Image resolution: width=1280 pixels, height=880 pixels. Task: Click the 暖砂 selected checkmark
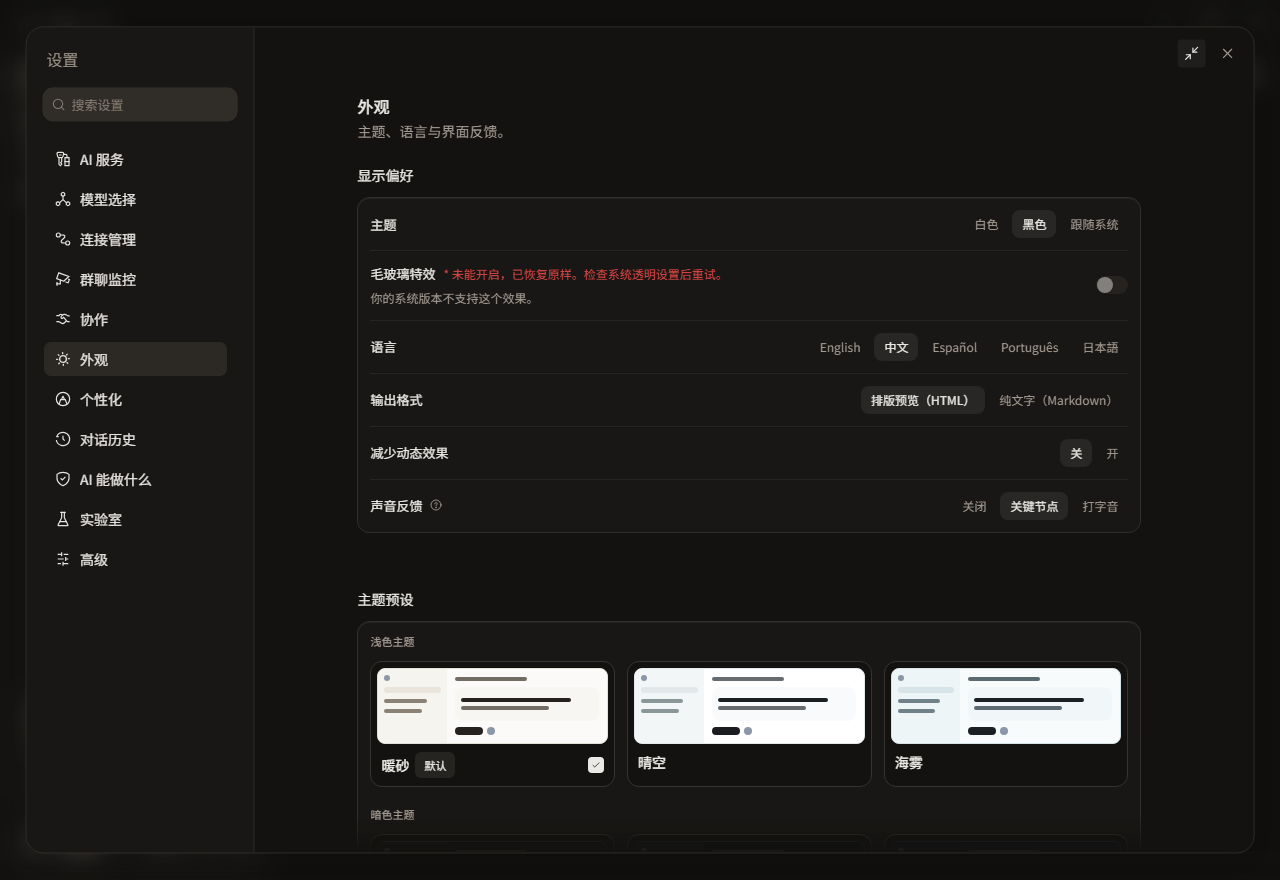pos(596,765)
